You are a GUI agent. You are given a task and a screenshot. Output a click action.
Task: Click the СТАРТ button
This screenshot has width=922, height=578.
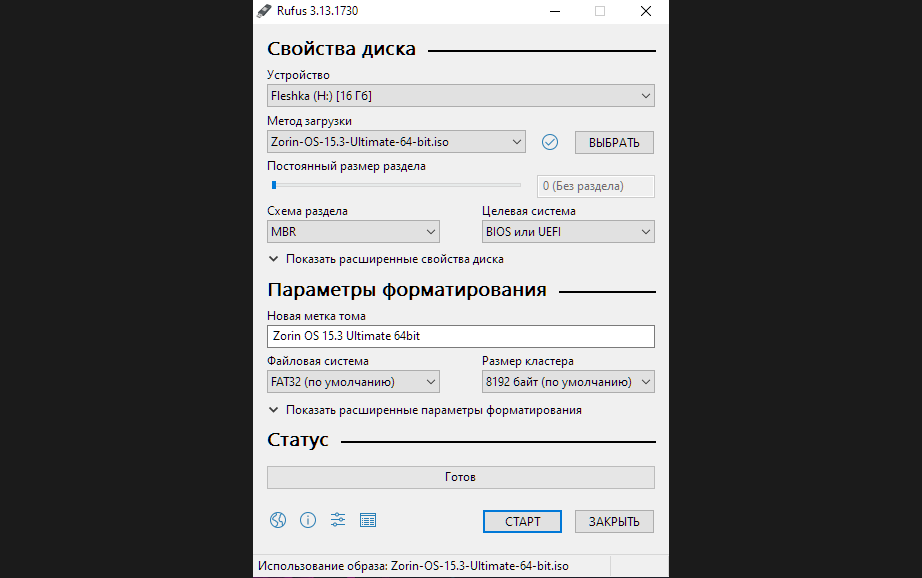[x=522, y=522]
